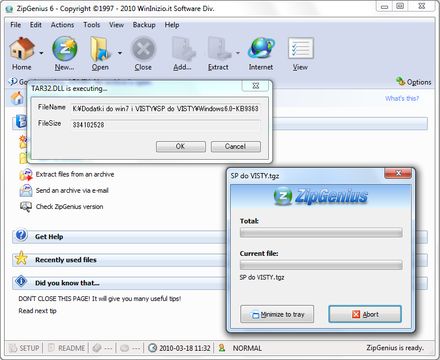Click the Get Help question mark icon

[21, 235]
